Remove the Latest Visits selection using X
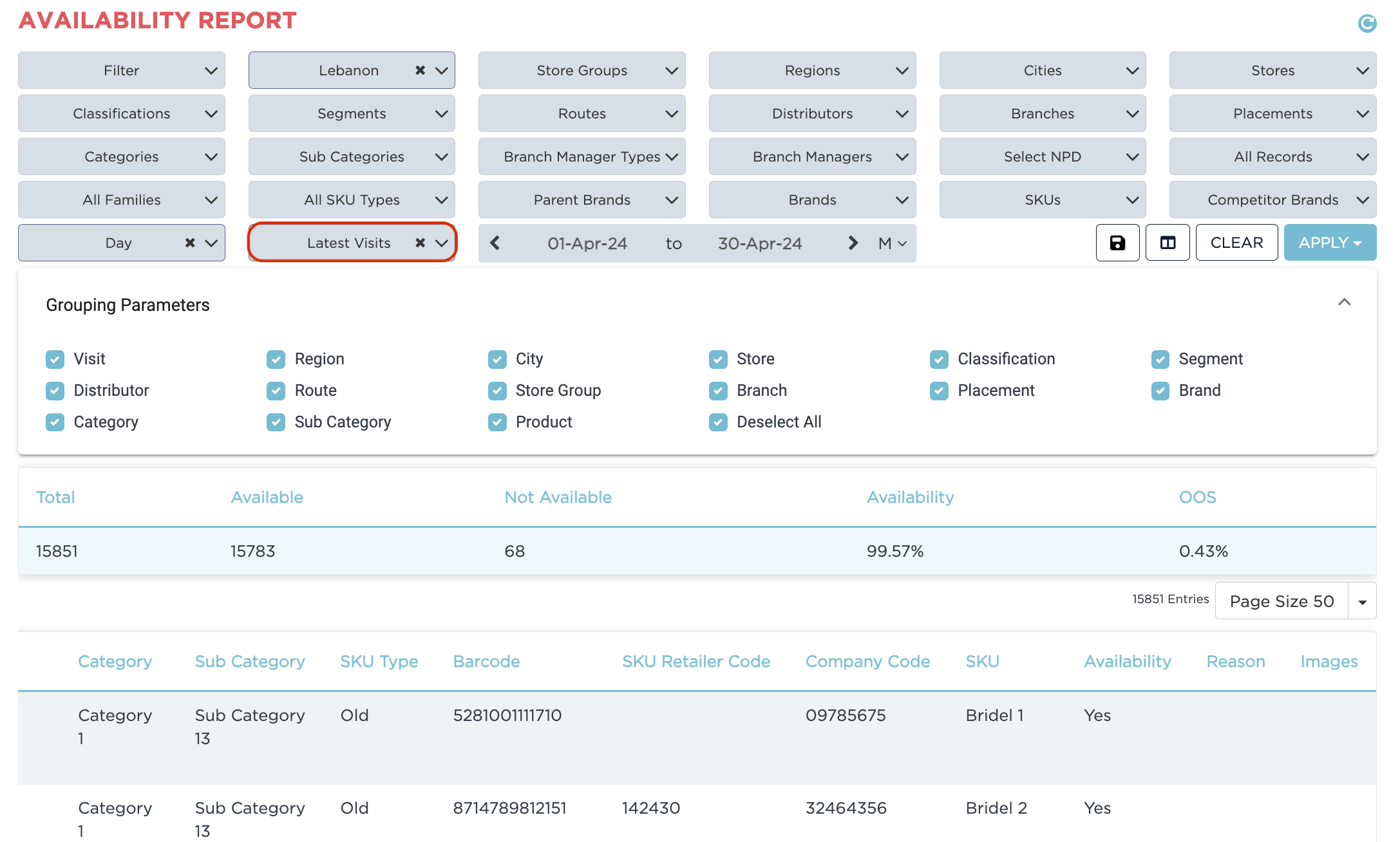Viewport: 1400px width, 842px height. click(x=420, y=243)
